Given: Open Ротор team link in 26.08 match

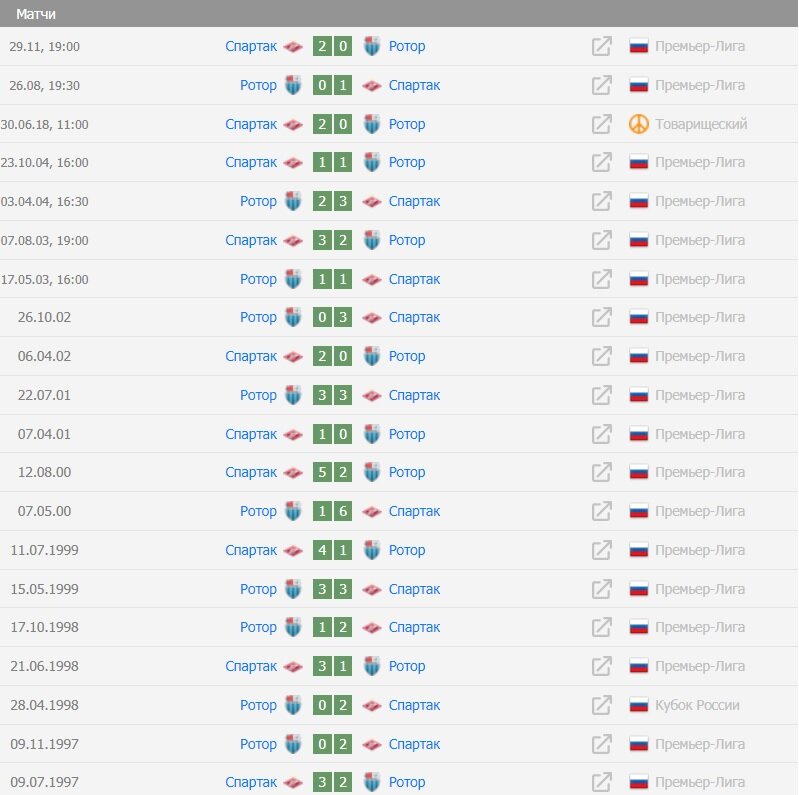Looking at the screenshot, I should tap(258, 85).
